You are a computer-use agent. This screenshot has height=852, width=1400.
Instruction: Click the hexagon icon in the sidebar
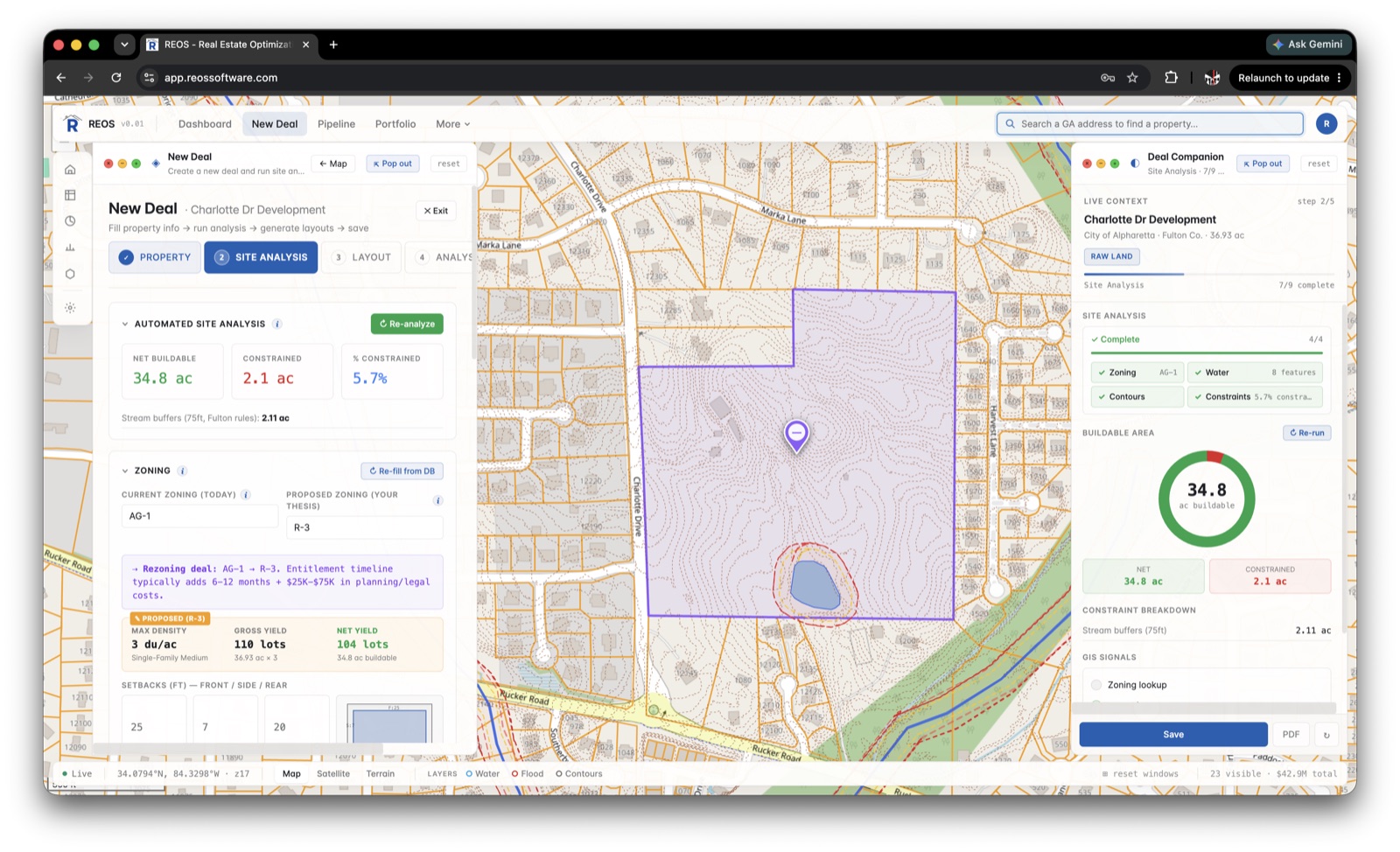70,274
